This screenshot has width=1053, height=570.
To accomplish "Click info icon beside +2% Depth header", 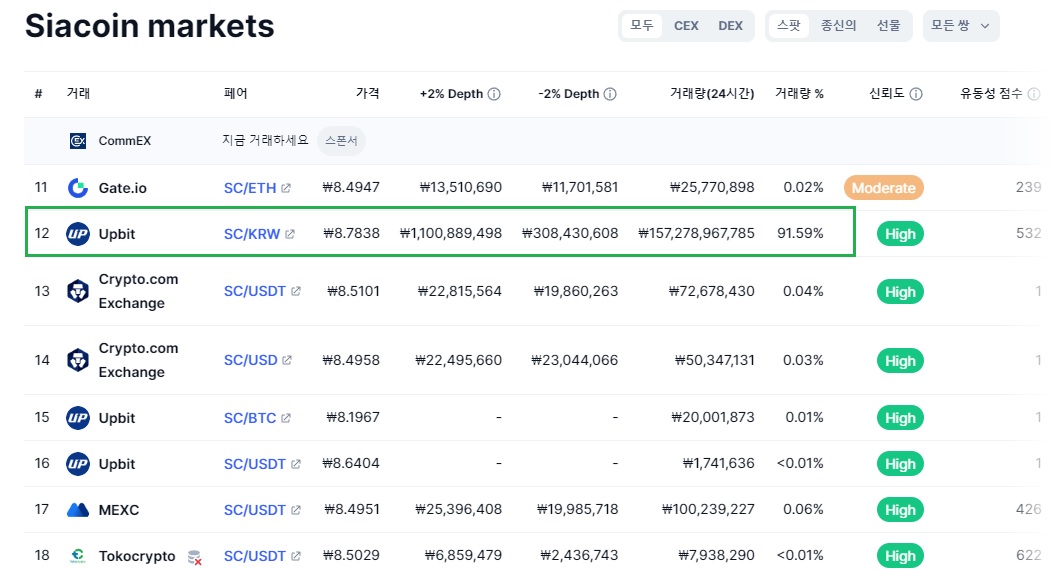I will (x=494, y=94).
